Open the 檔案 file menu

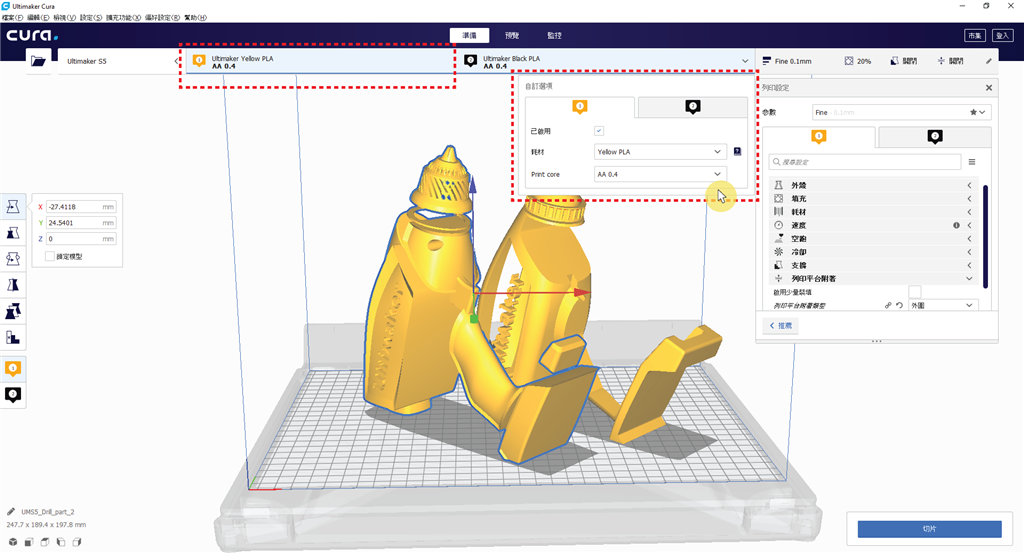pos(14,18)
